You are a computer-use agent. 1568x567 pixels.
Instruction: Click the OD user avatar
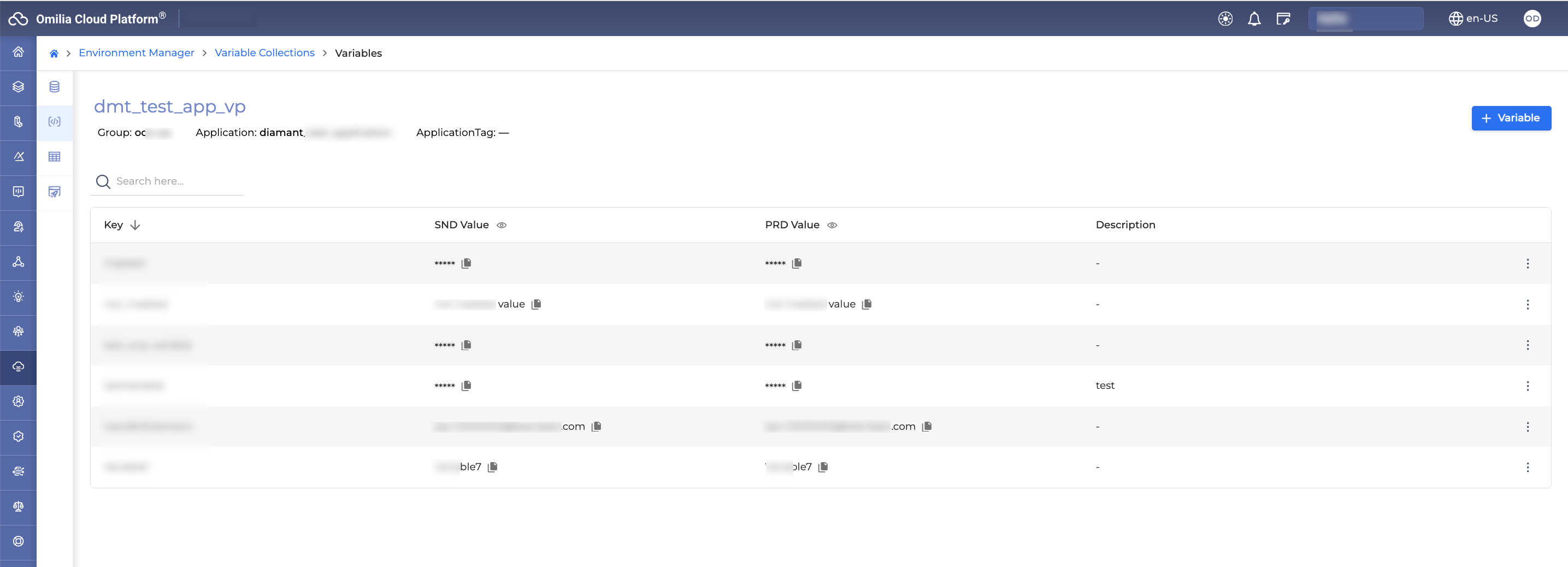pos(1531,19)
